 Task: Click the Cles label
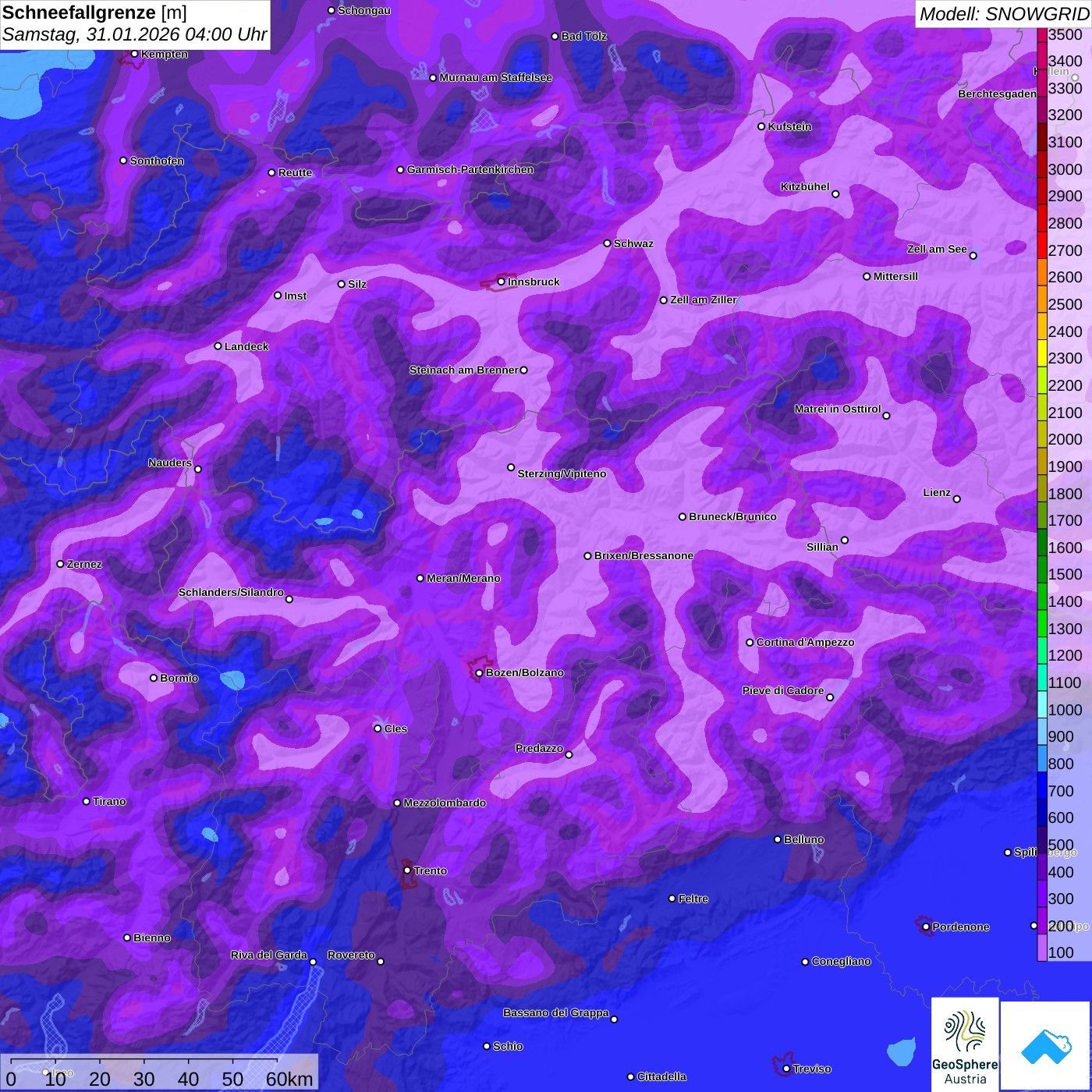click(x=395, y=729)
